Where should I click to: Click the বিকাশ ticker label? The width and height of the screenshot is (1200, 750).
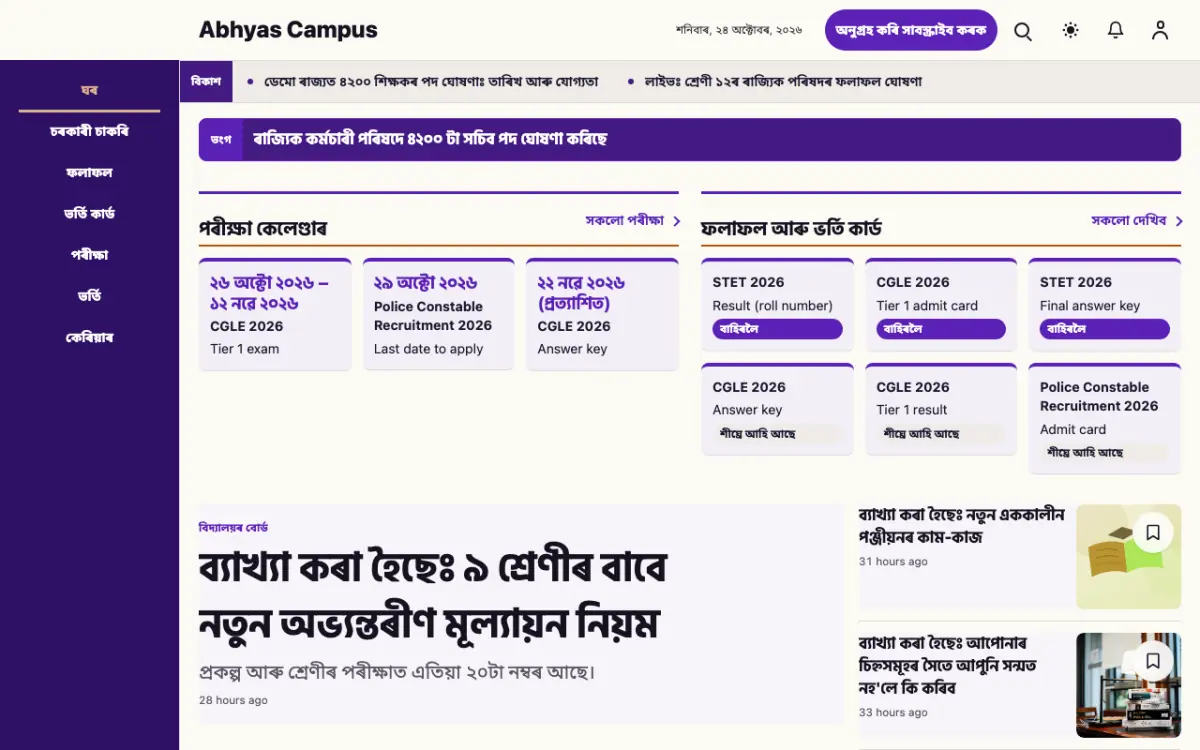206,81
